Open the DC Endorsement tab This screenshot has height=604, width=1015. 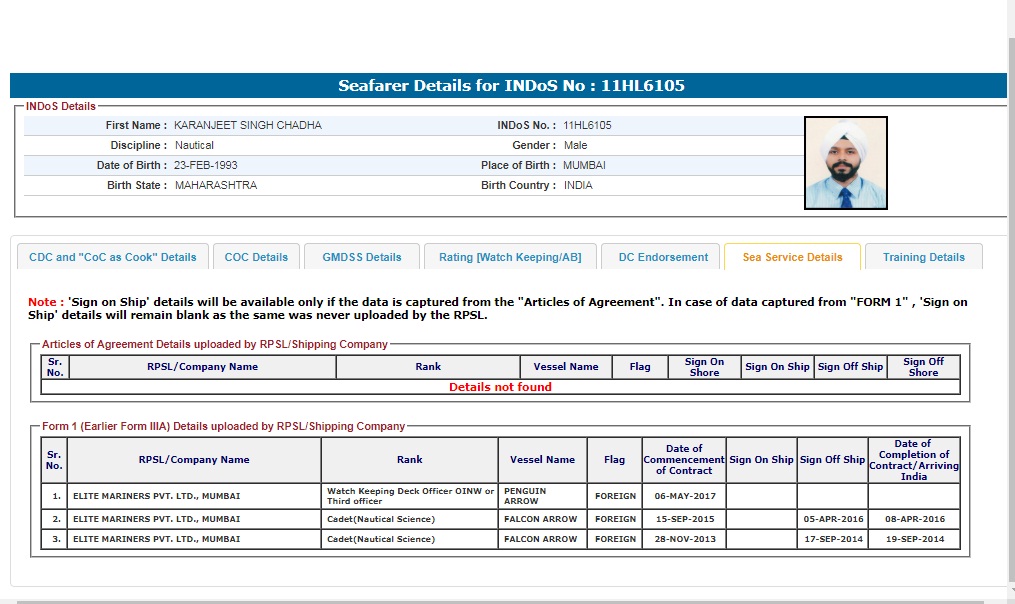coord(663,257)
